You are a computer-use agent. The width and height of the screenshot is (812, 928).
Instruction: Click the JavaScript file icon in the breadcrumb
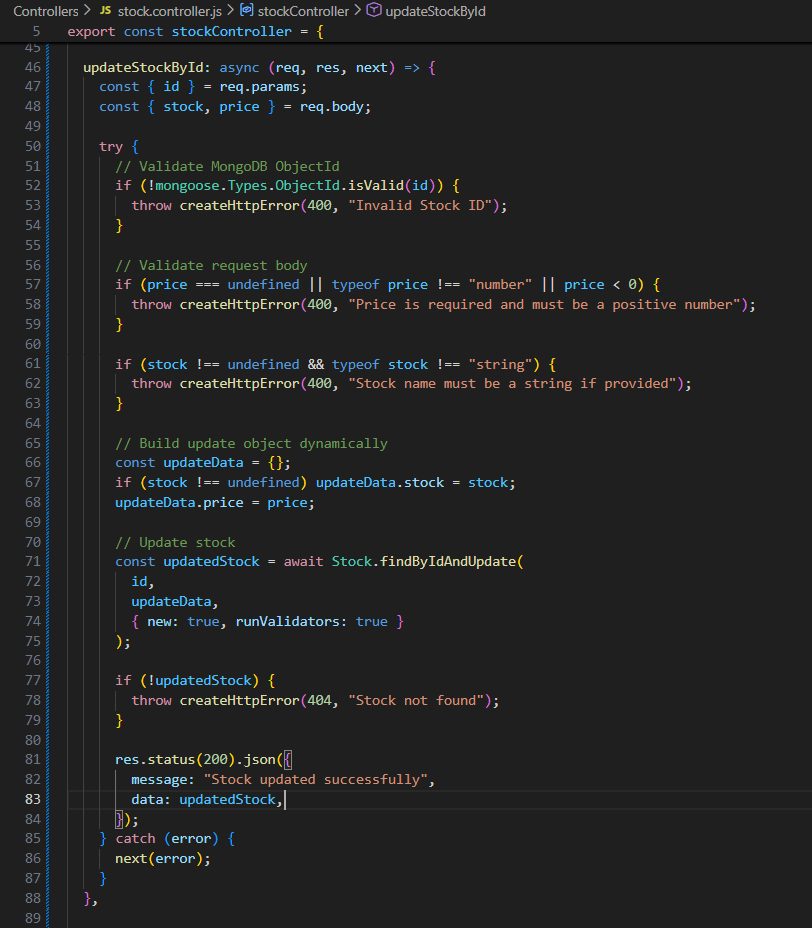coord(106,12)
